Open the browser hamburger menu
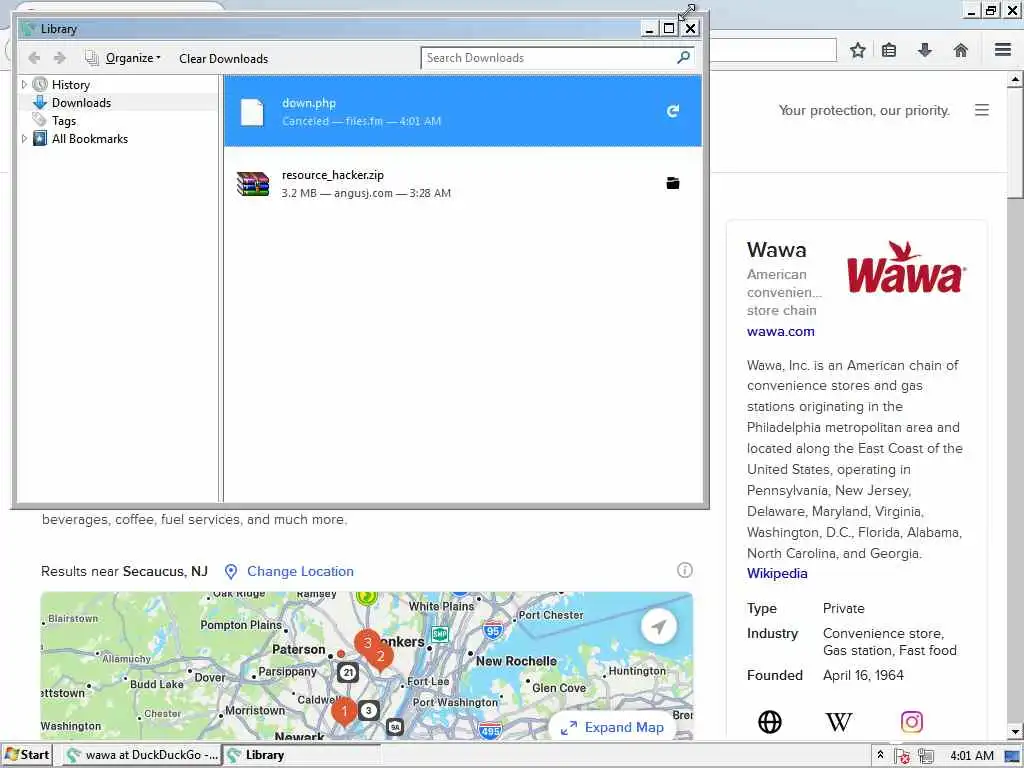The image size is (1024, 768). click(x=1003, y=50)
